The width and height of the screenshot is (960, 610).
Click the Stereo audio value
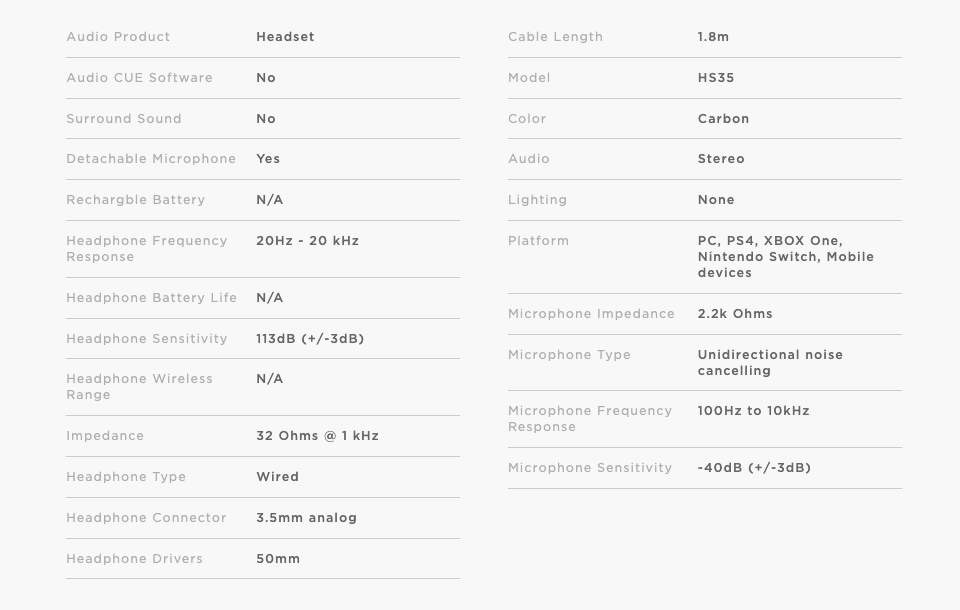click(x=721, y=159)
